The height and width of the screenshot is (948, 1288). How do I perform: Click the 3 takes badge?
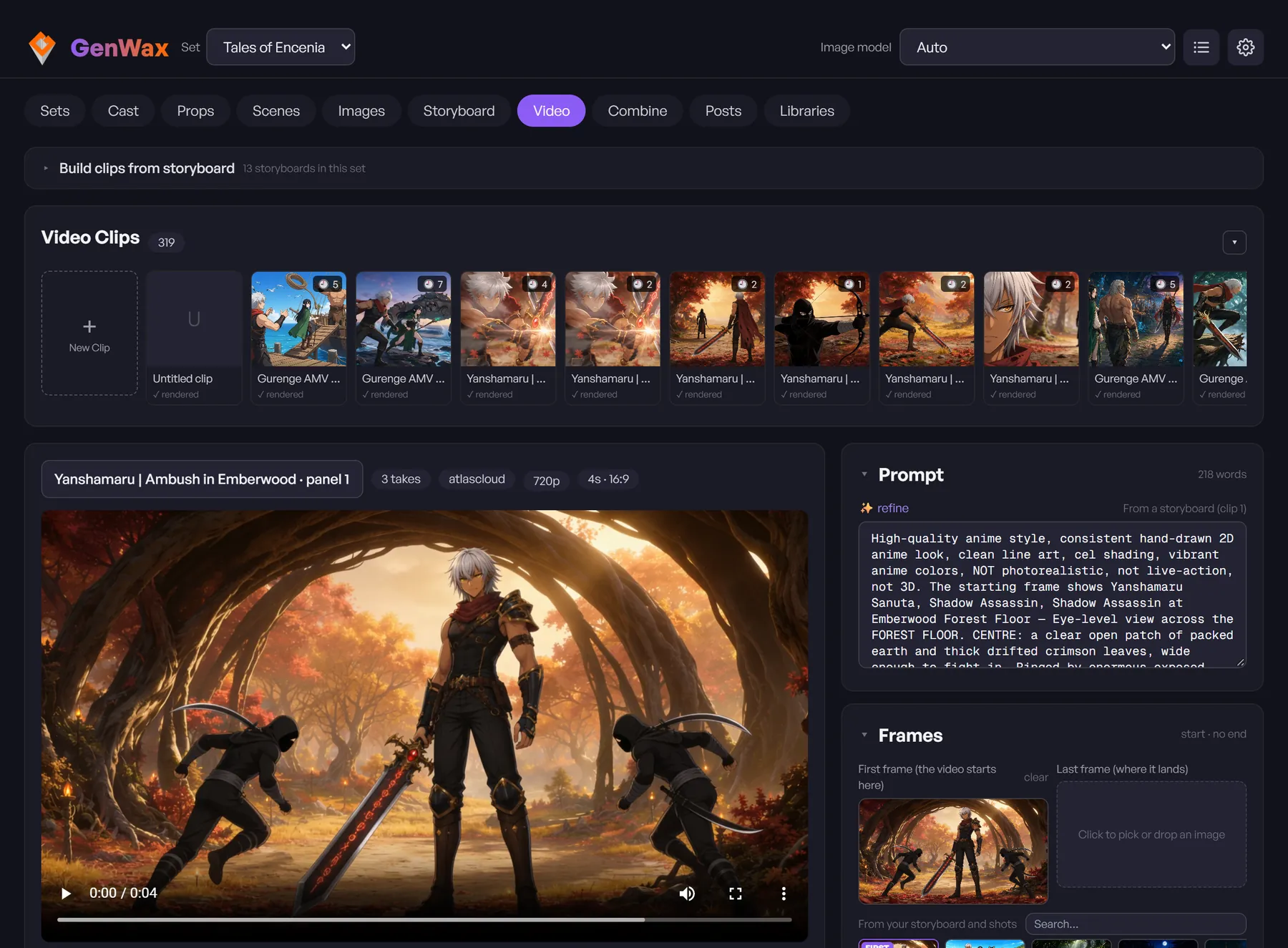(401, 479)
